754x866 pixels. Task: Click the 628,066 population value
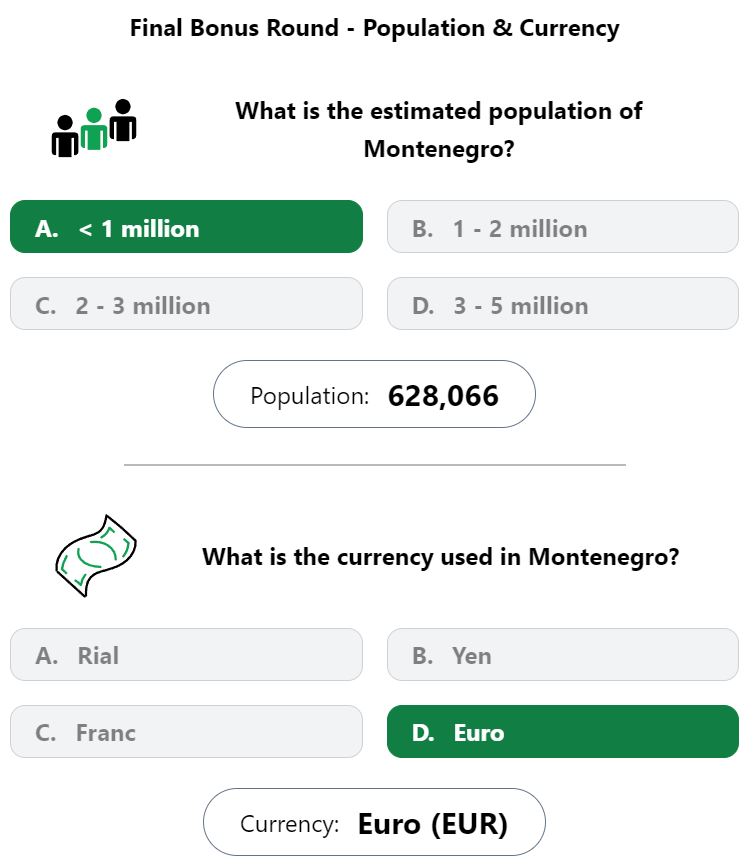click(443, 396)
